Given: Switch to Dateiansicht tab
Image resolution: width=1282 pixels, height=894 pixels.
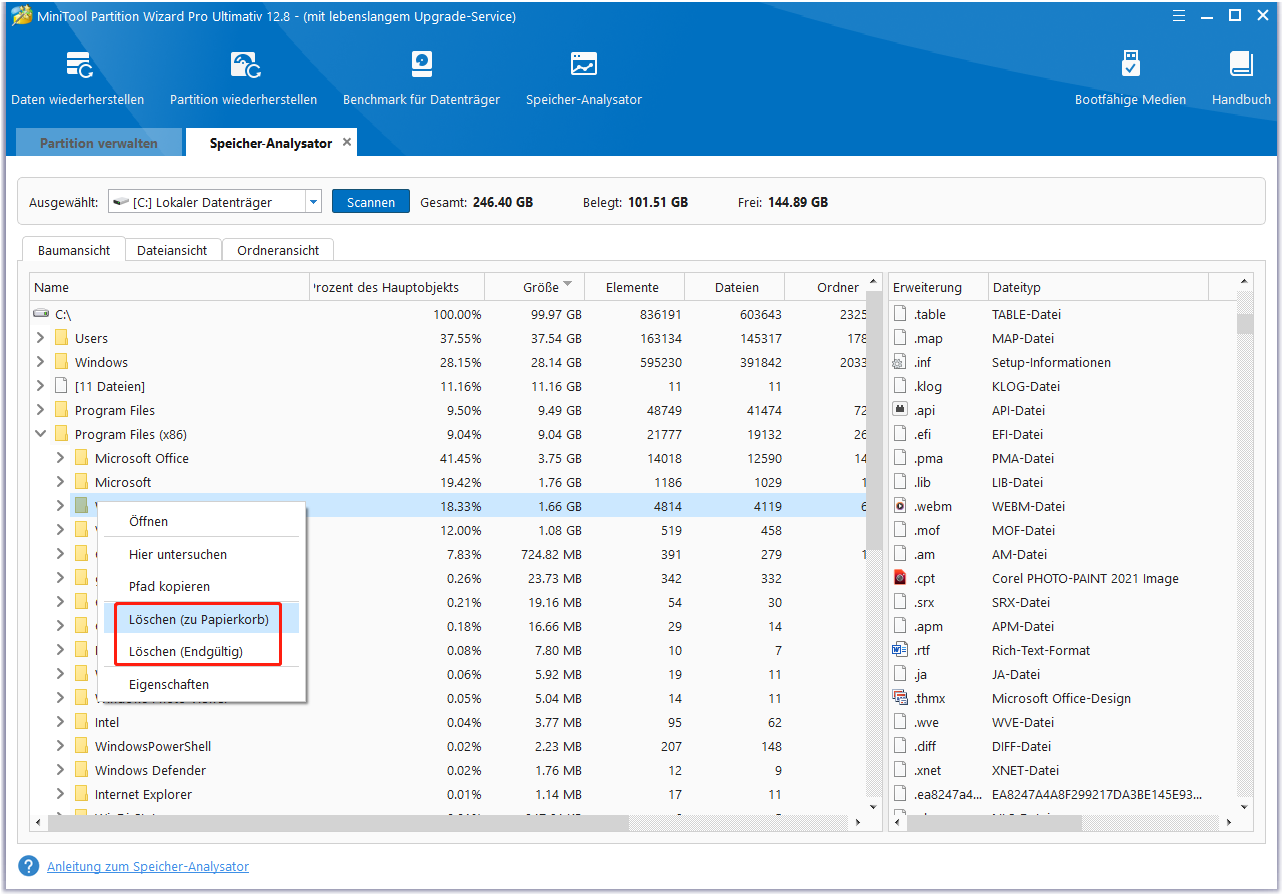Looking at the screenshot, I should [173, 251].
